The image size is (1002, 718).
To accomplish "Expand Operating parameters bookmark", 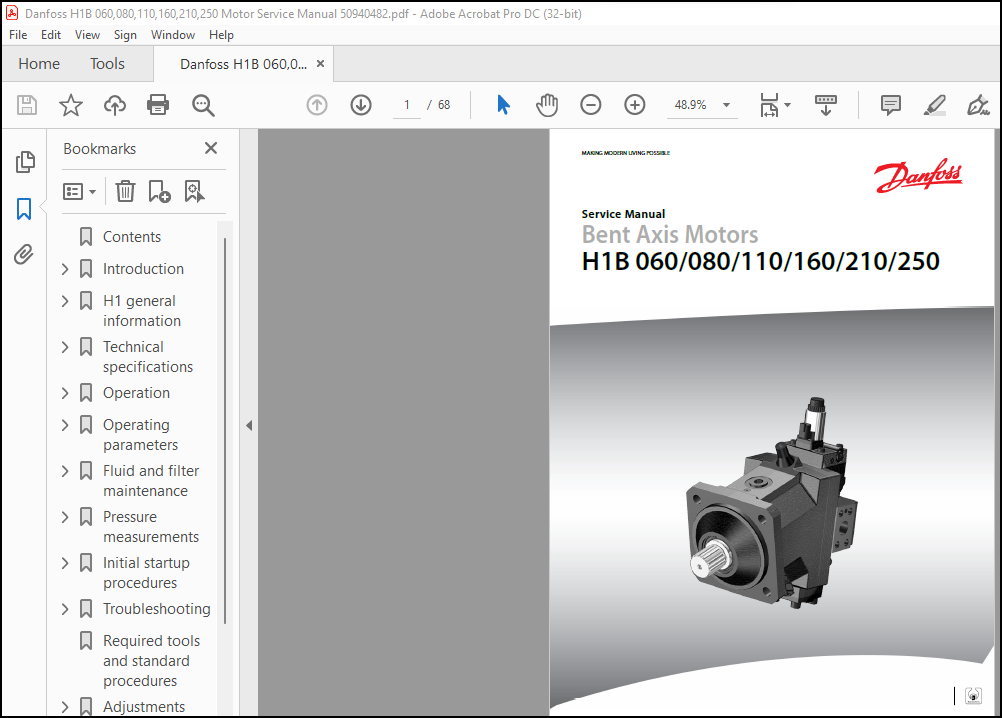I will pyautogui.click(x=65, y=425).
